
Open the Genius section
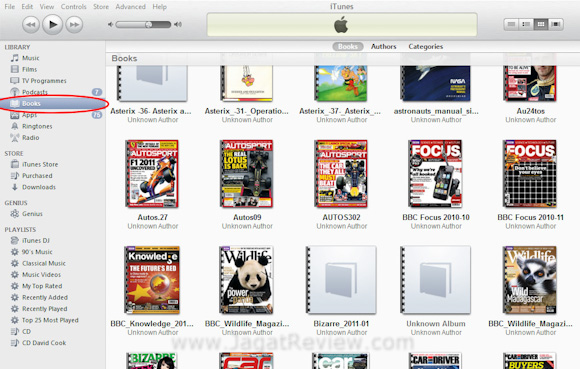[x=32, y=214]
